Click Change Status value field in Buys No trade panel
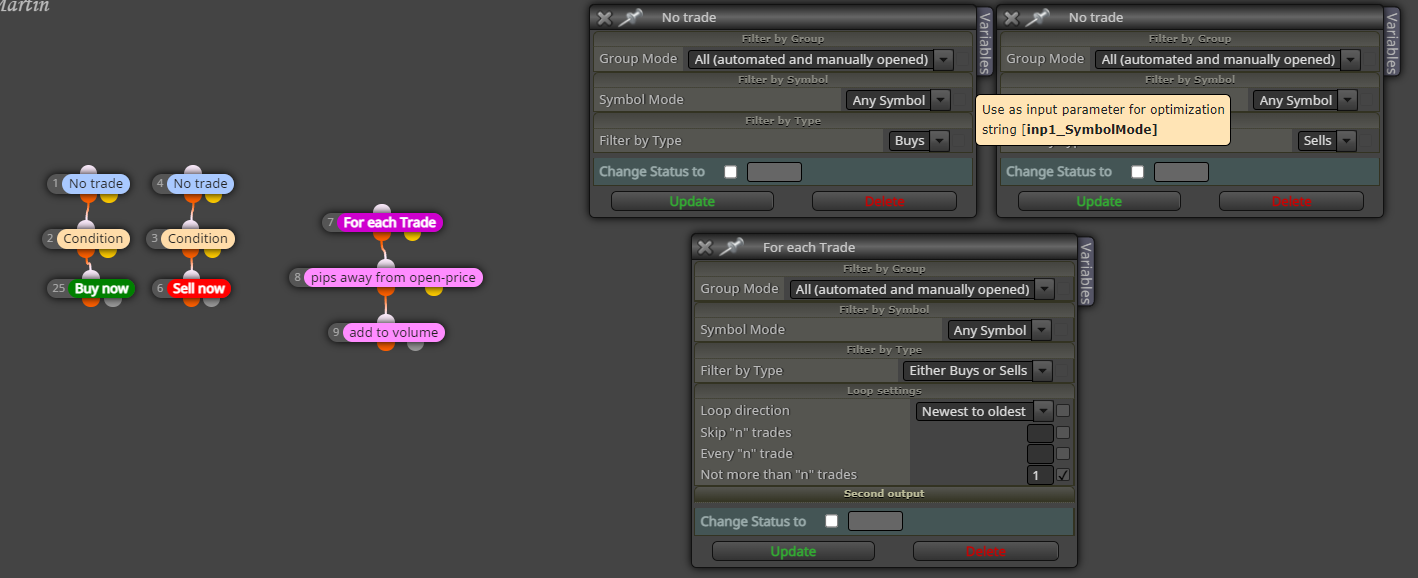Viewport: 1418px width, 578px height. coord(774,172)
